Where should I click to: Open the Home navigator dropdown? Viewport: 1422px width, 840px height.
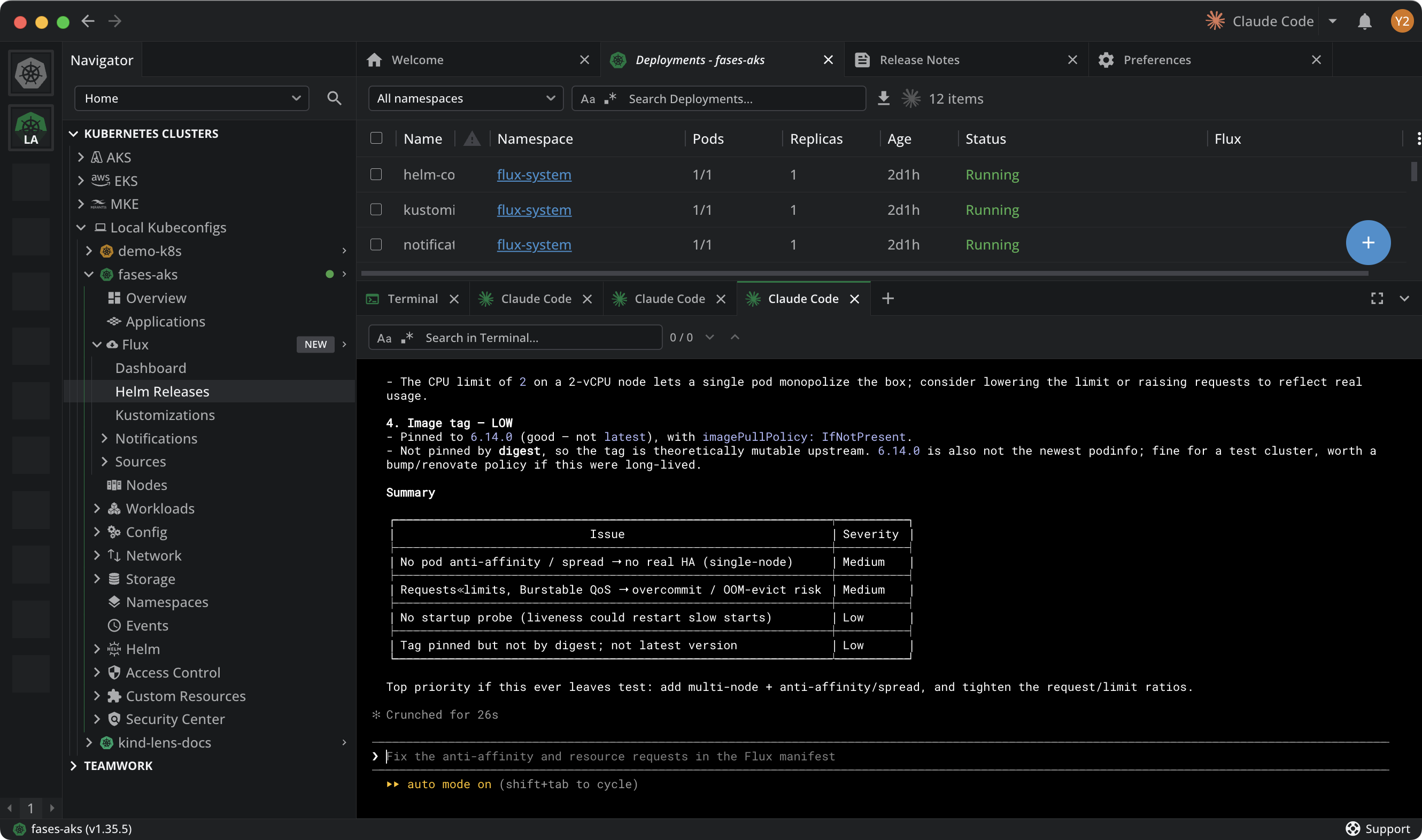click(x=191, y=98)
